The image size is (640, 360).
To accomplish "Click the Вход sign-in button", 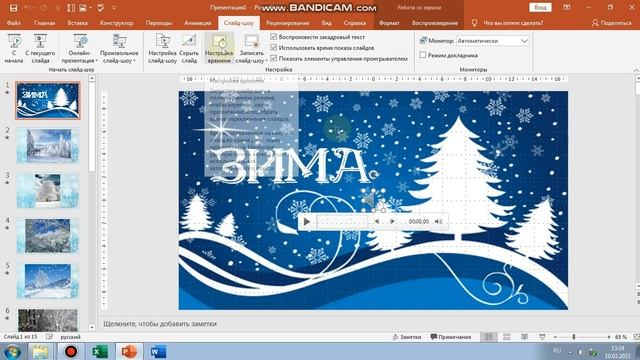I will 540,7.
